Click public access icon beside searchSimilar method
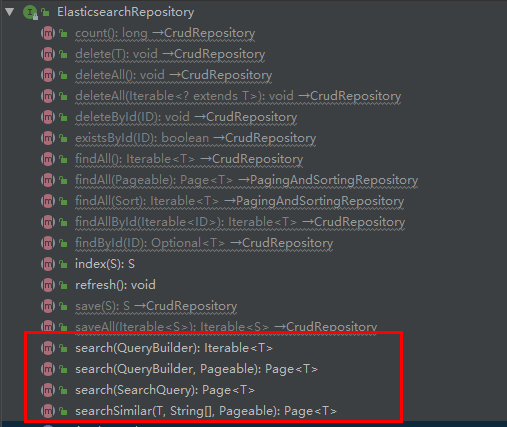 click(63, 411)
